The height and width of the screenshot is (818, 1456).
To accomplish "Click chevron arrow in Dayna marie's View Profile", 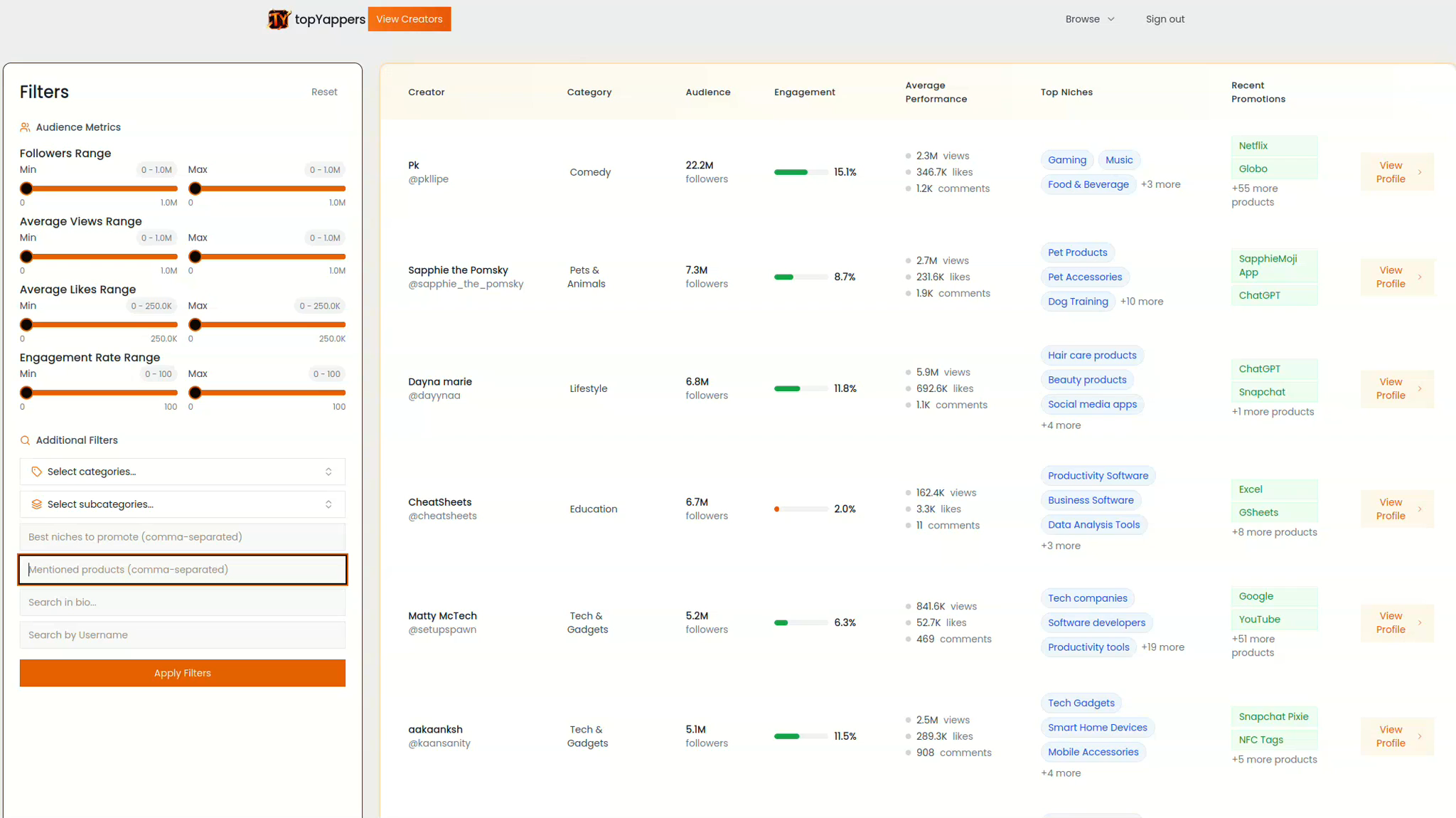I will point(1420,388).
